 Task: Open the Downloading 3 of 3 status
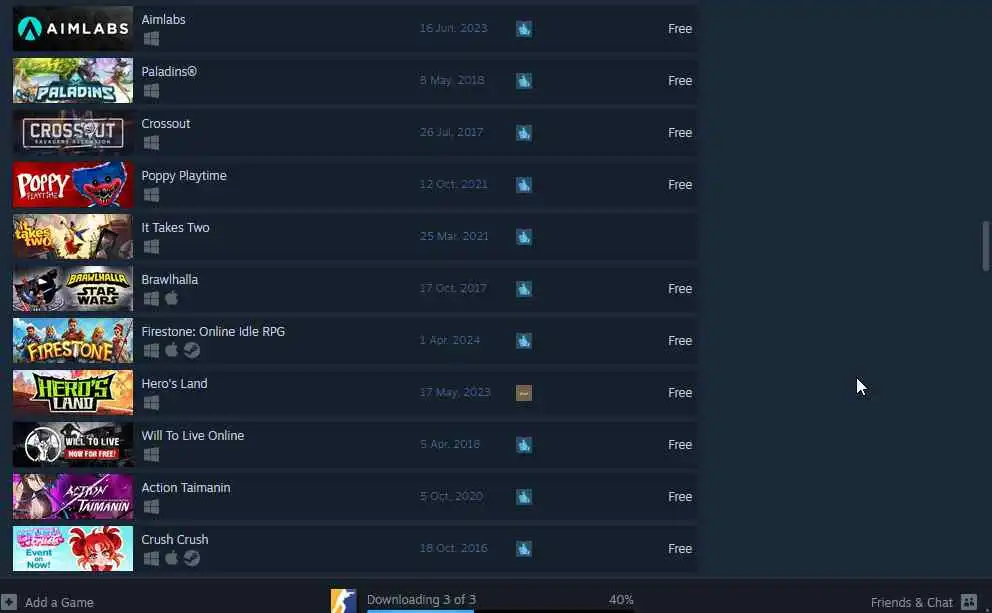(421, 599)
